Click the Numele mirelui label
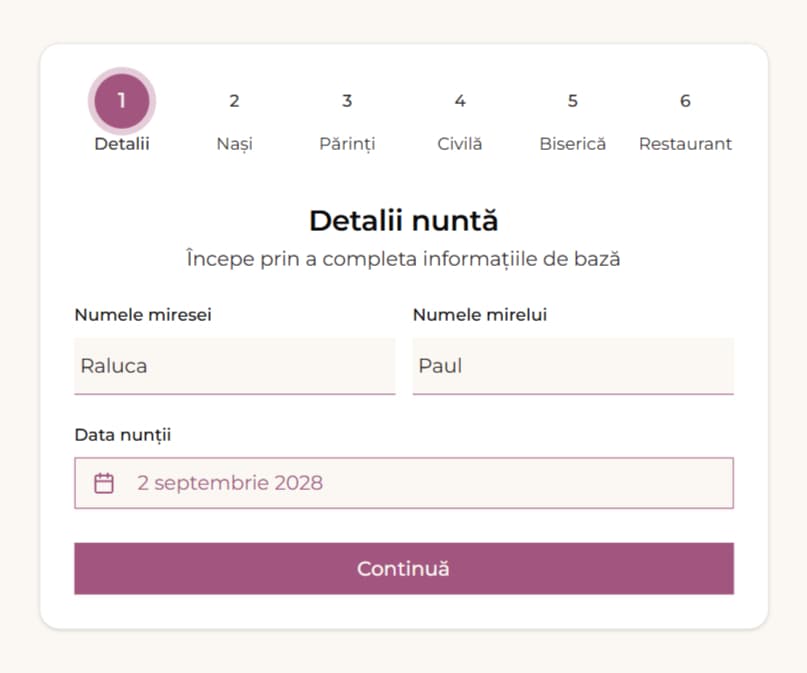Viewport: 807px width, 673px height. pos(480,314)
